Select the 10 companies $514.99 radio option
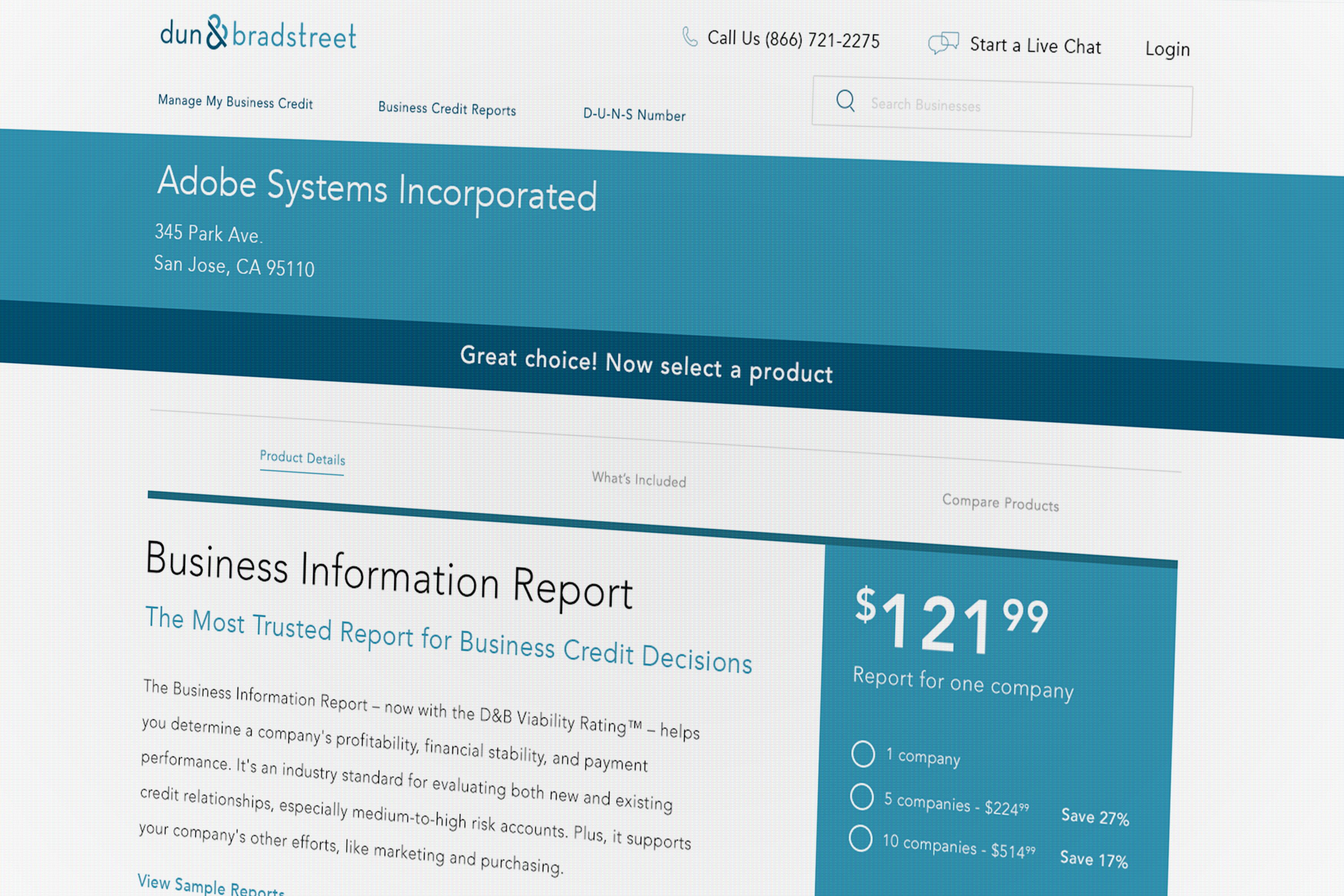Image resolution: width=1344 pixels, height=896 pixels. (x=861, y=838)
